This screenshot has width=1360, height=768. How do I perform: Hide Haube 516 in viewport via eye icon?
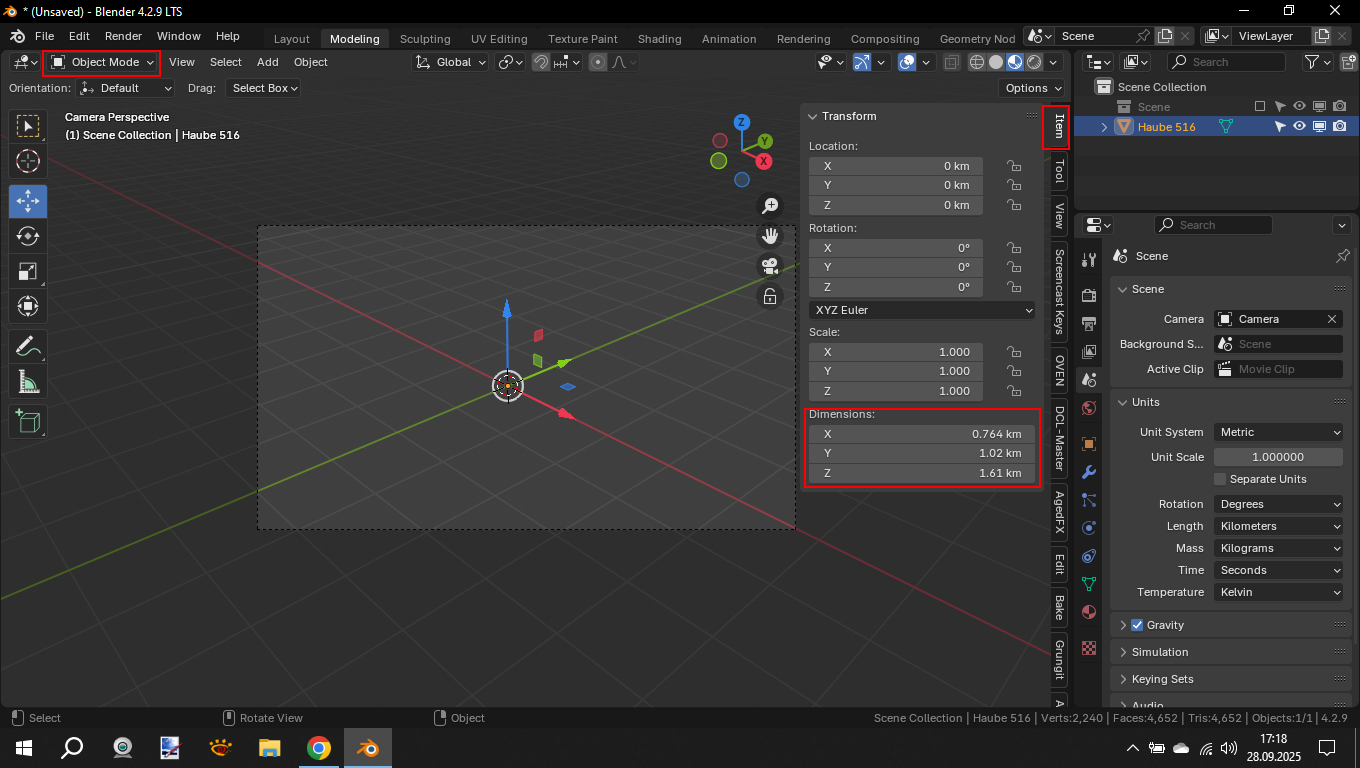pyautogui.click(x=1299, y=127)
